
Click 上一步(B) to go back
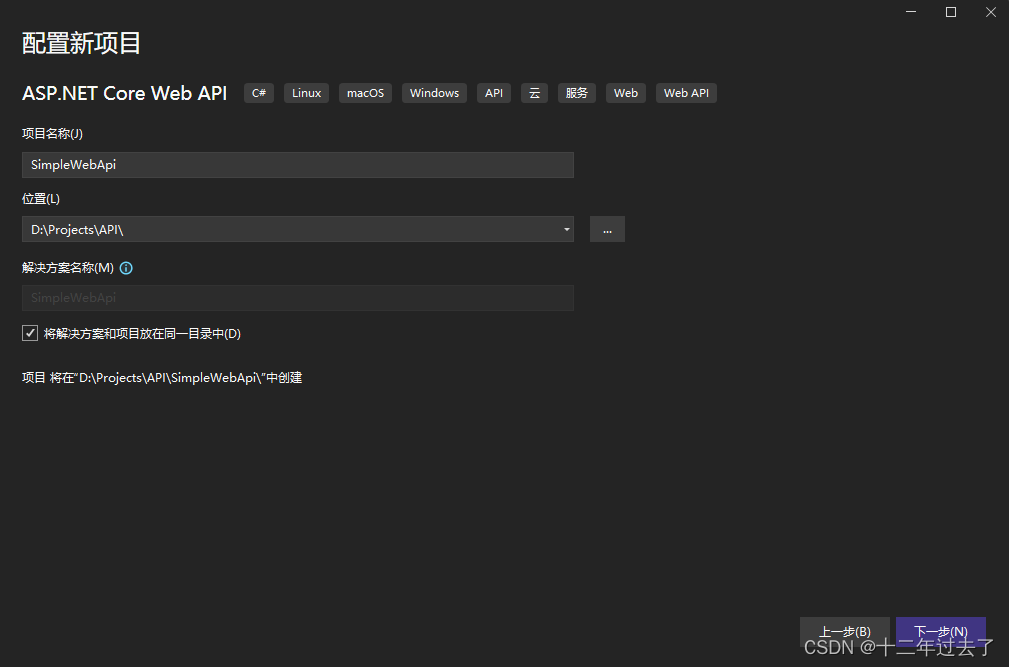pyautogui.click(x=844, y=631)
